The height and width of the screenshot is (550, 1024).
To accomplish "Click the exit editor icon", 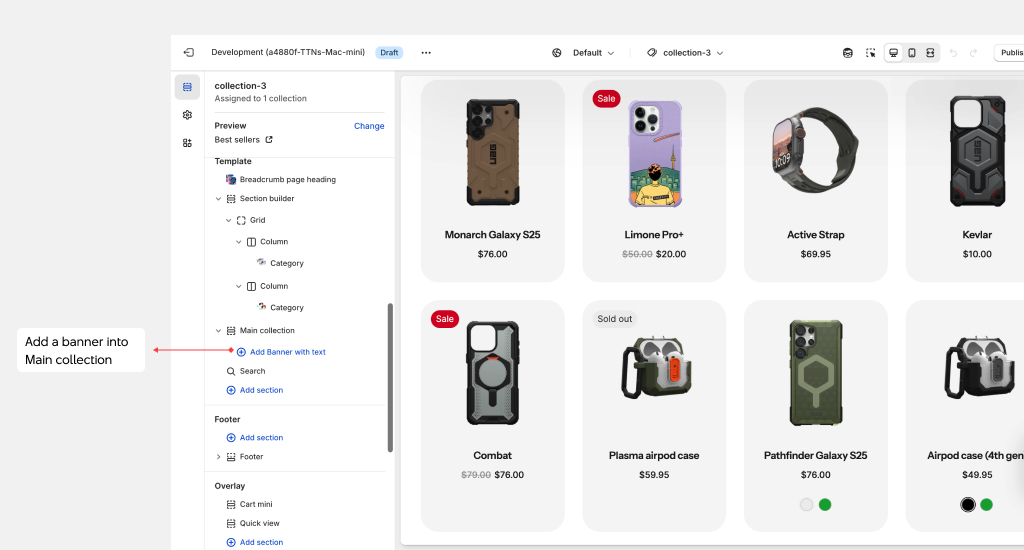I will [x=188, y=53].
